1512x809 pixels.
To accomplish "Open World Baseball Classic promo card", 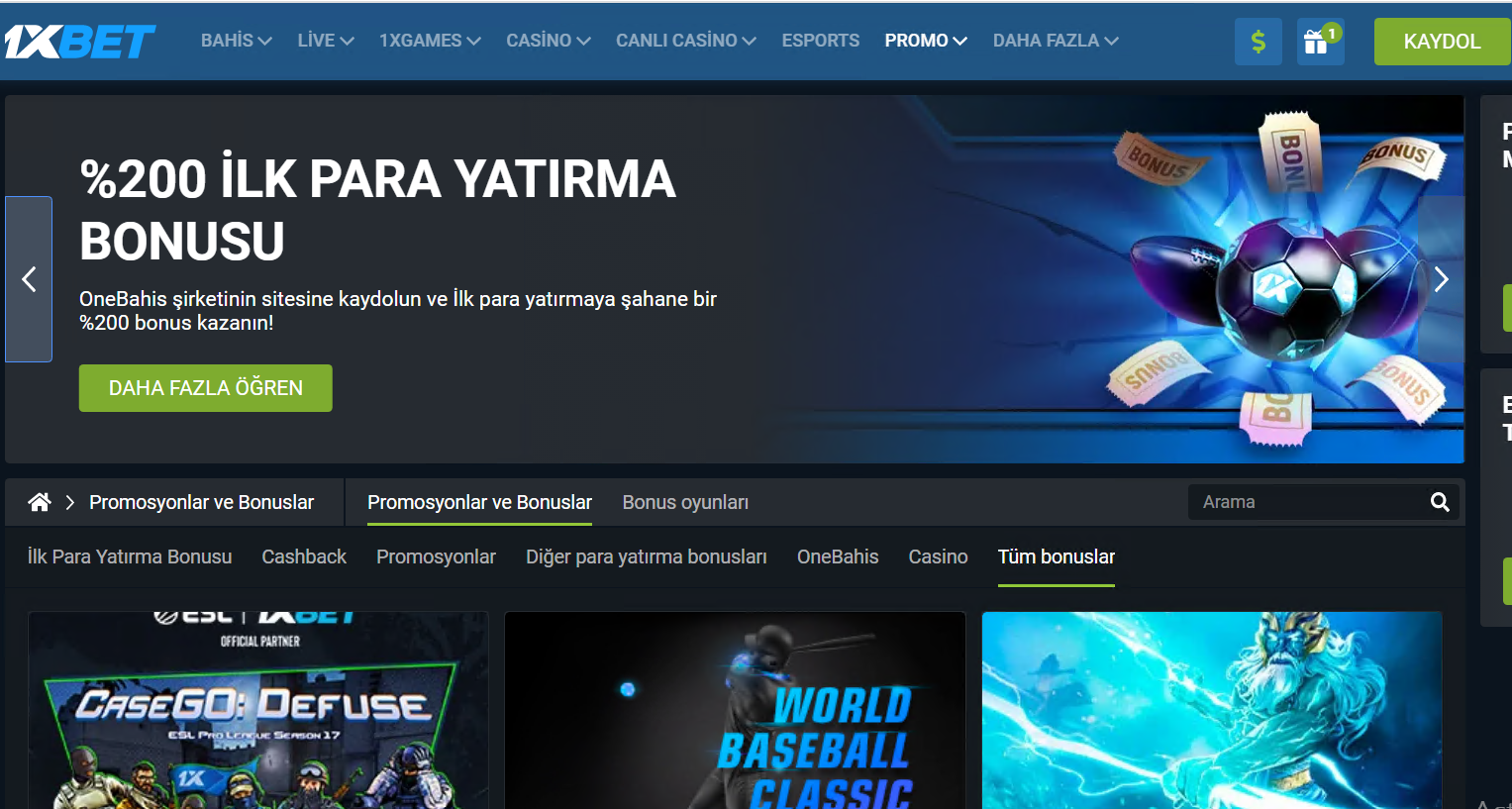I will (735, 710).
